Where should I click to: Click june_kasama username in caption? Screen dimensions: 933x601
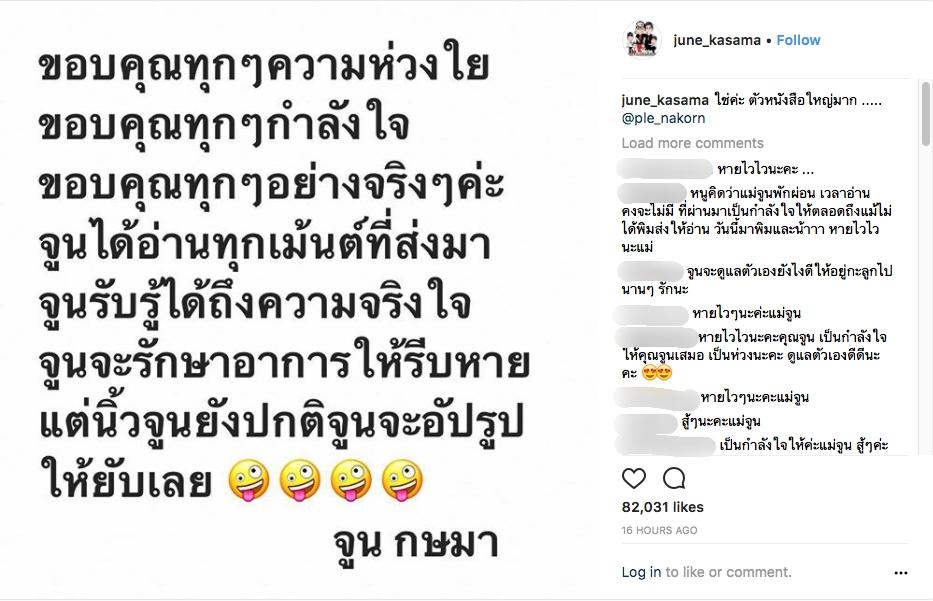click(665, 100)
